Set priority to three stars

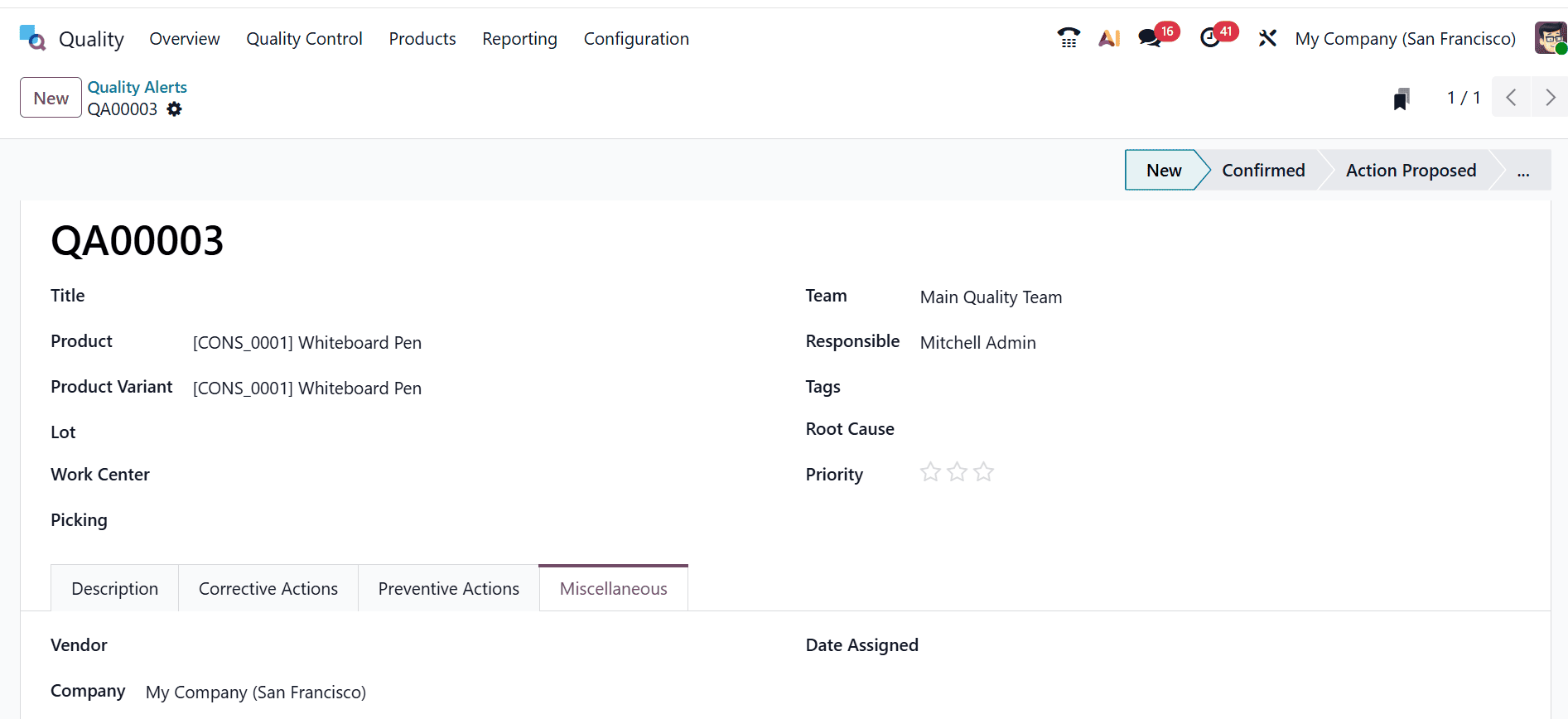click(983, 472)
